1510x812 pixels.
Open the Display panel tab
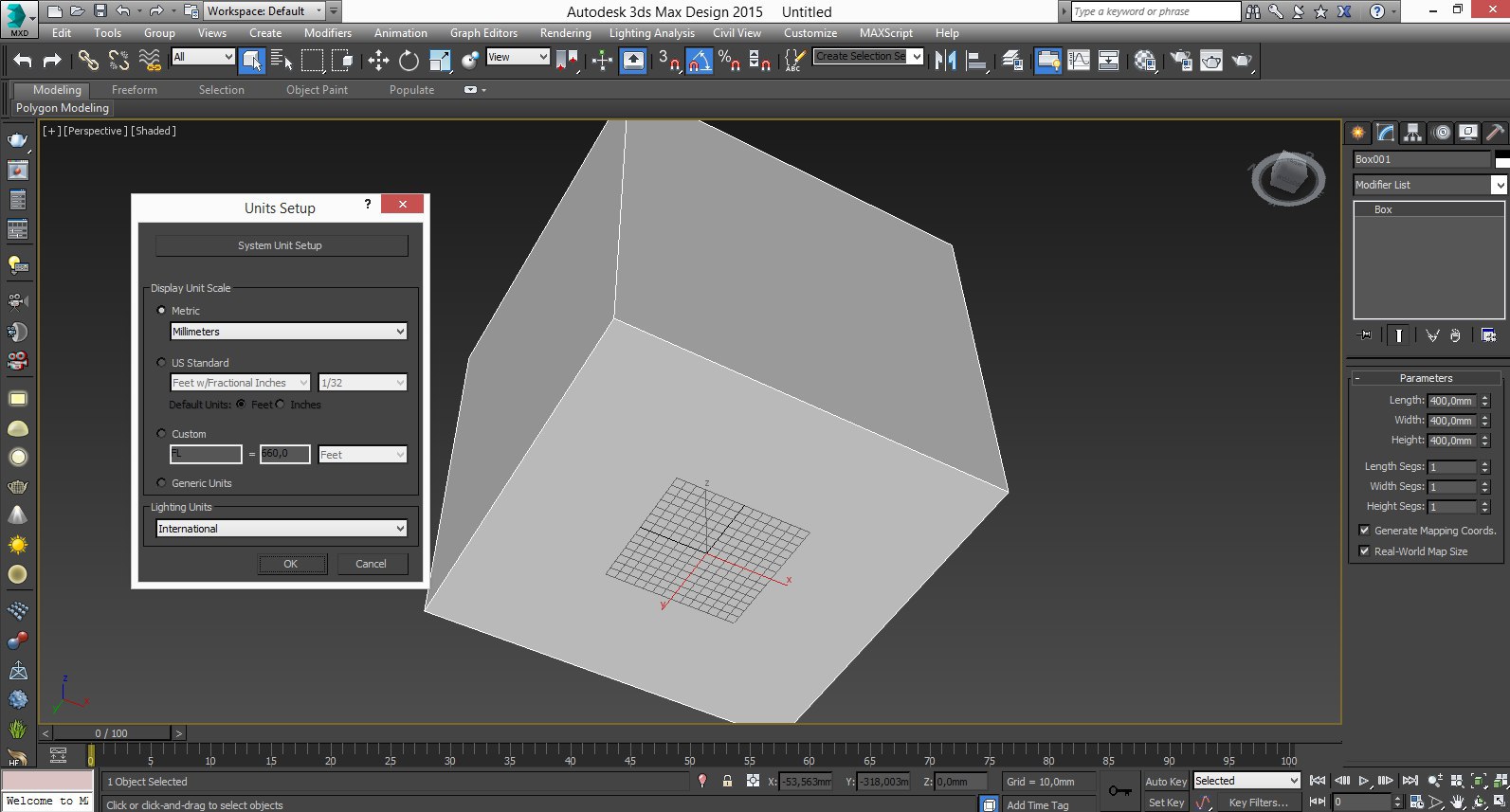1468,133
